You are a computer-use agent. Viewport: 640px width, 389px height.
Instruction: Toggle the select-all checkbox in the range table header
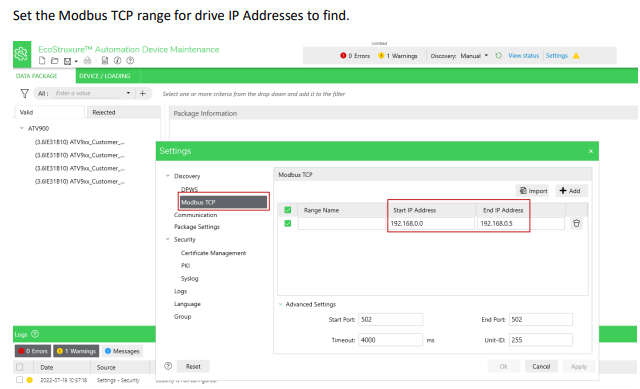[288, 210]
